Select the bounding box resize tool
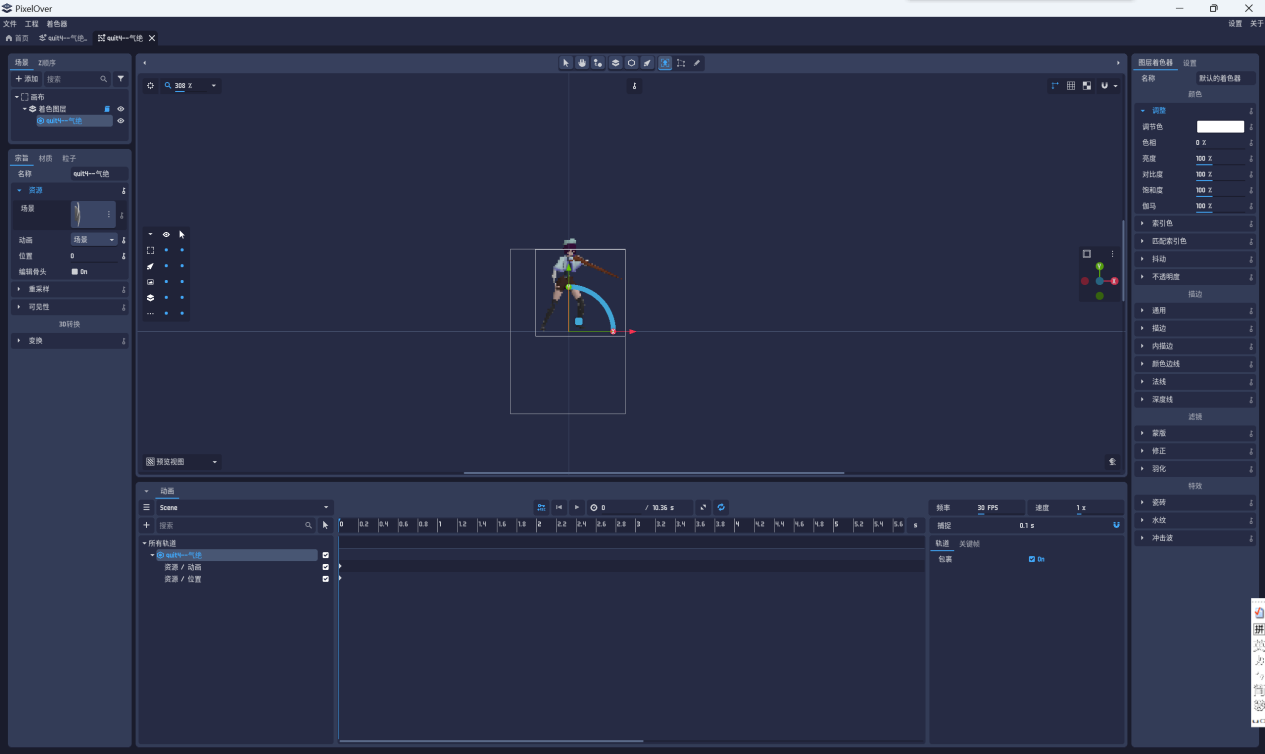 681,62
